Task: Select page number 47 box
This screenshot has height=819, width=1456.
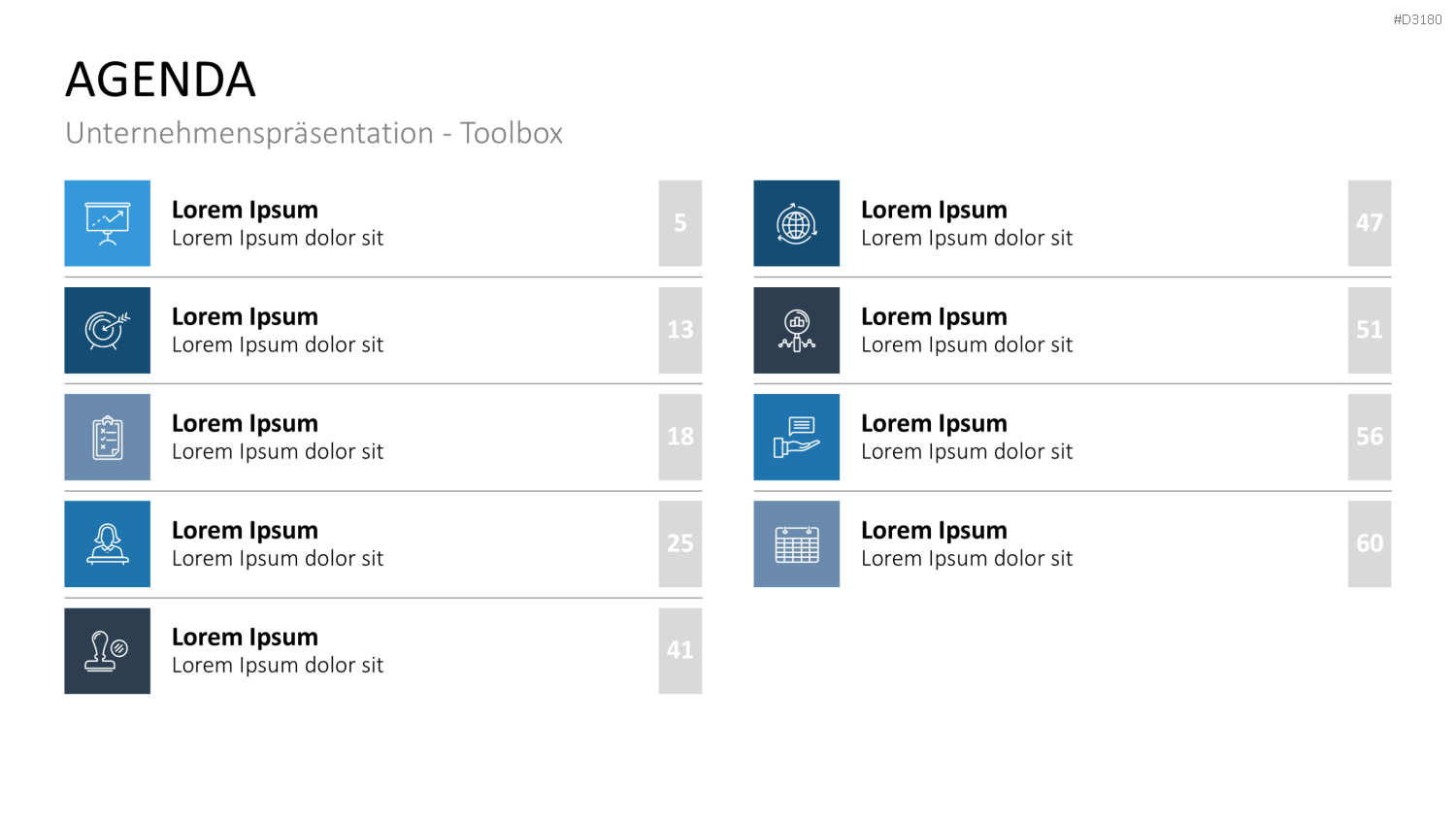Action: pos(1370,223)
